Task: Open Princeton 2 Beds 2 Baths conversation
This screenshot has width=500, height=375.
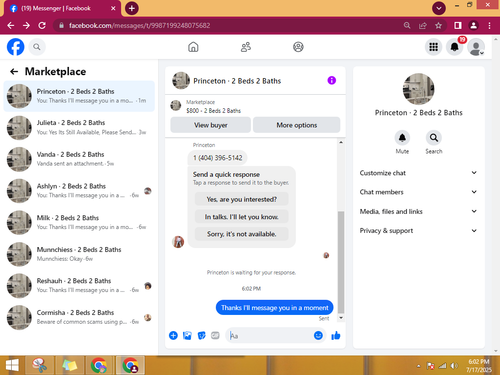Action: tap(79, 96)
